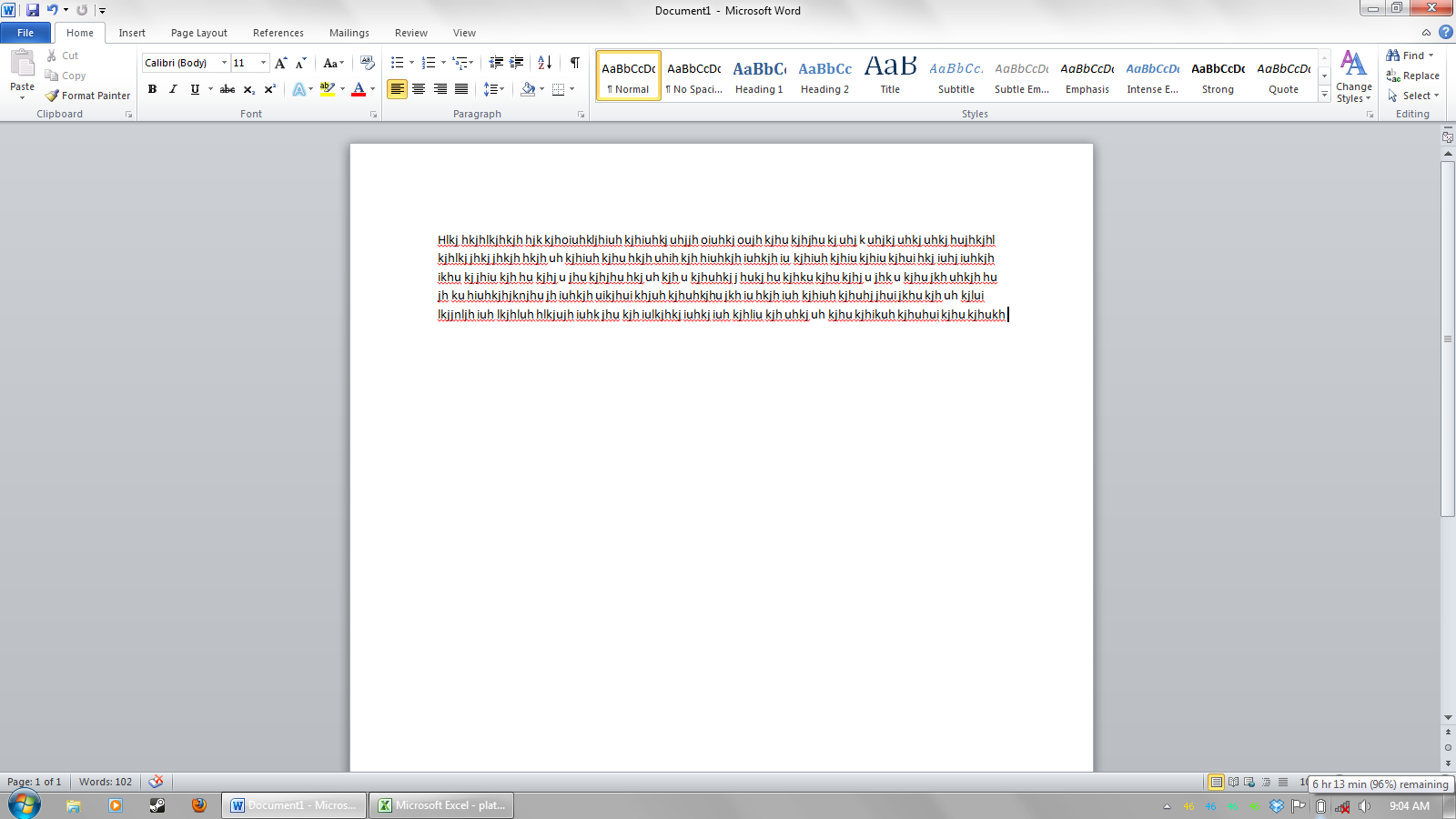Toggle superscript formatting

click(x=269, y=89)
